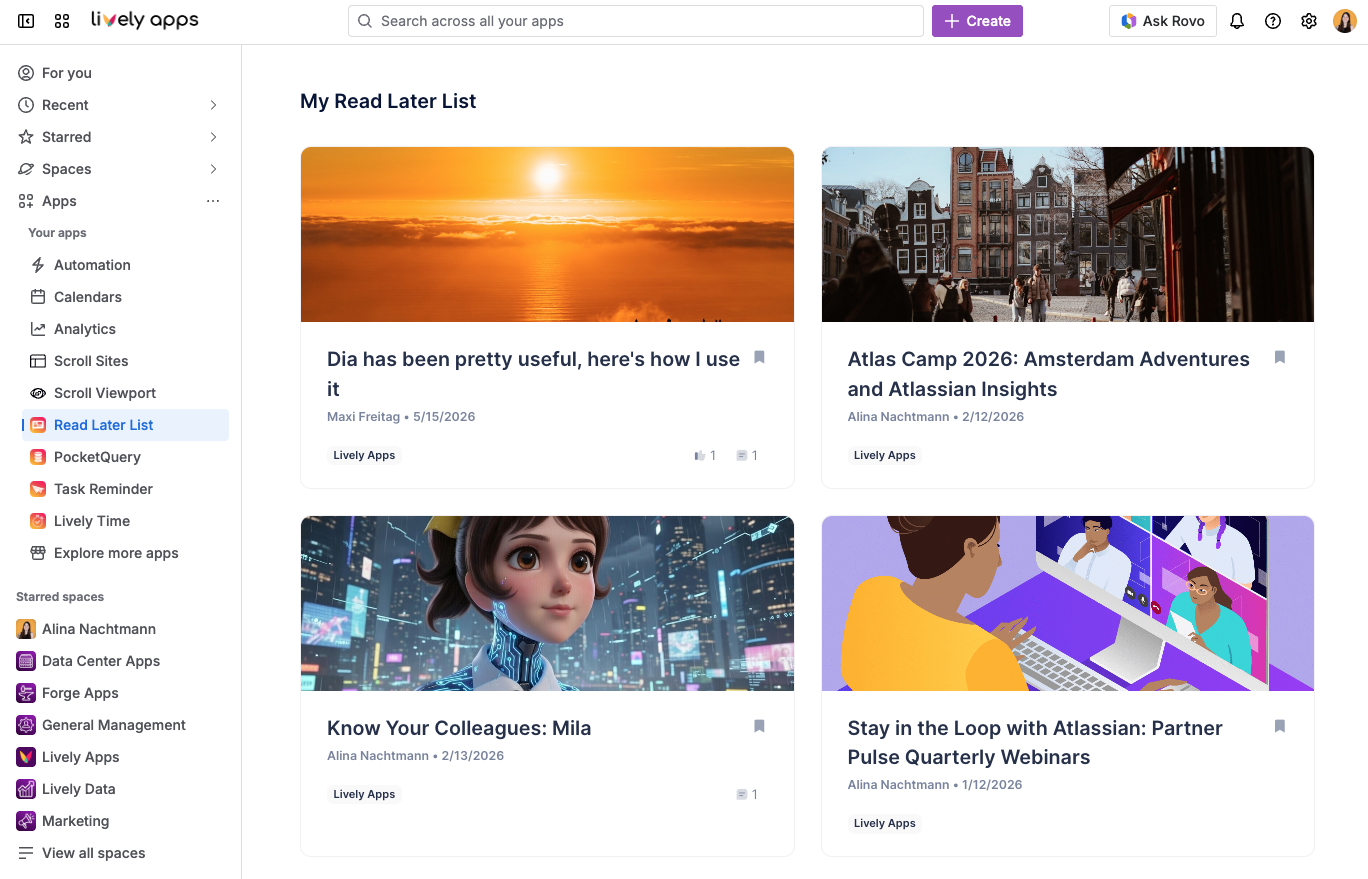
Task: Select Read Later List in the sidebar
Action: [125, 425]
